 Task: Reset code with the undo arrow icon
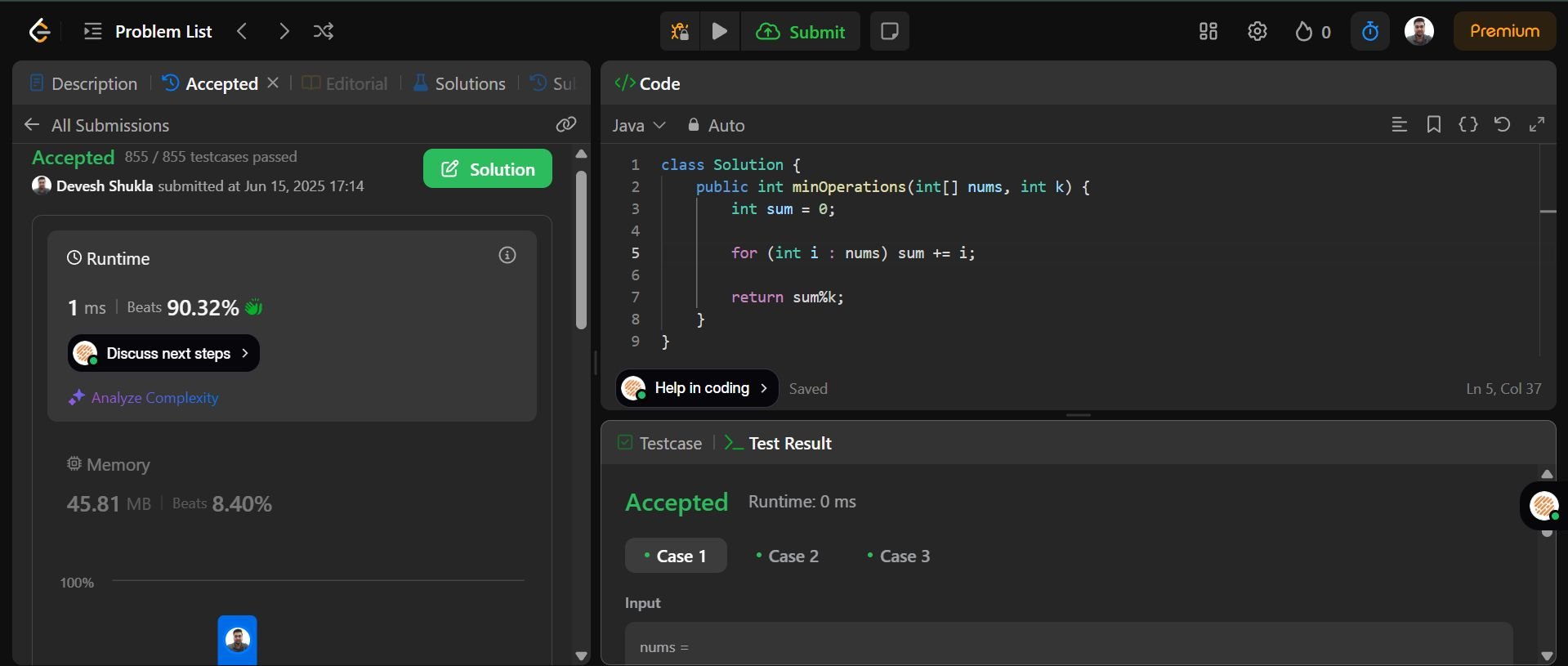1502,124
